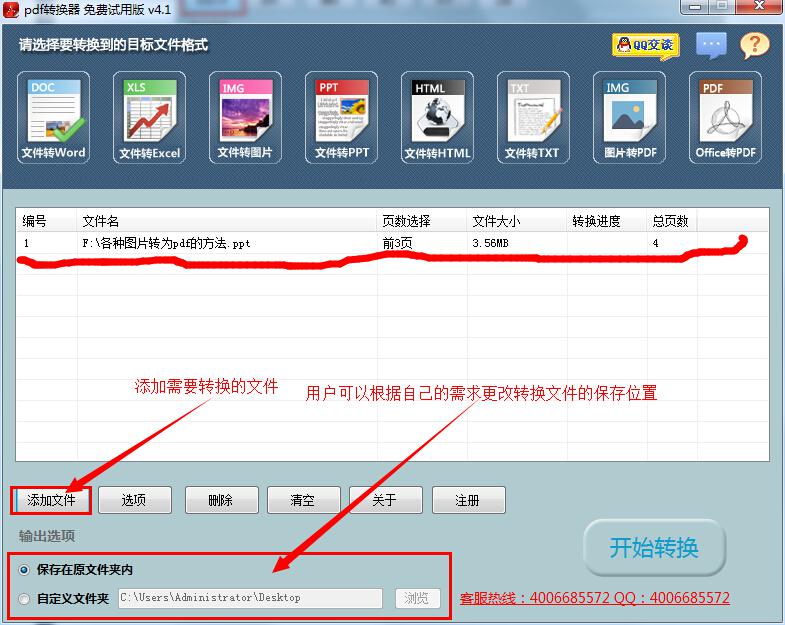785x625 pixels.
Task: Select file row 各种图片转为pdf的方法.ppt
Action: 392,243
